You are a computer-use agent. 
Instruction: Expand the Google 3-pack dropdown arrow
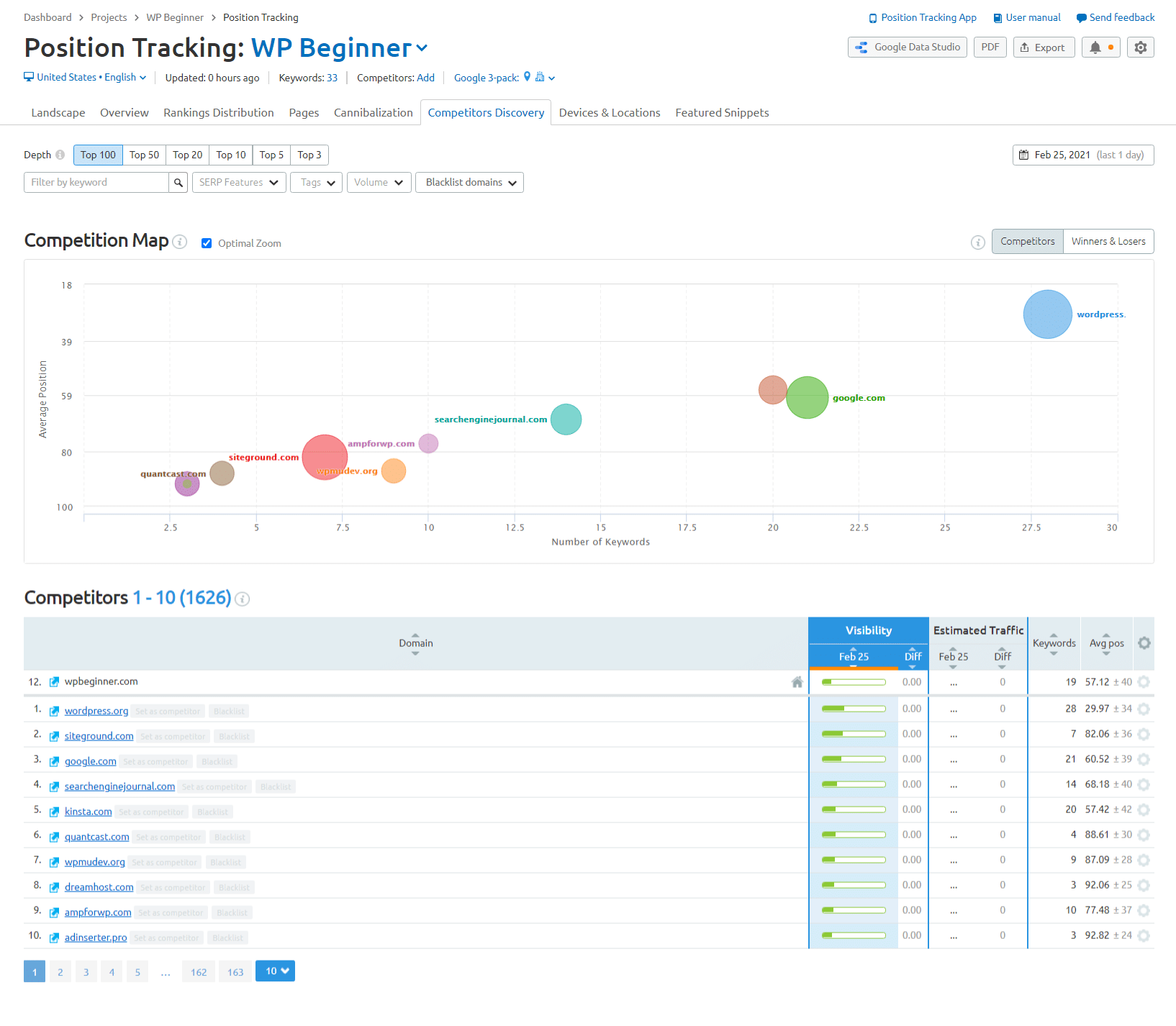click(552, 78)
